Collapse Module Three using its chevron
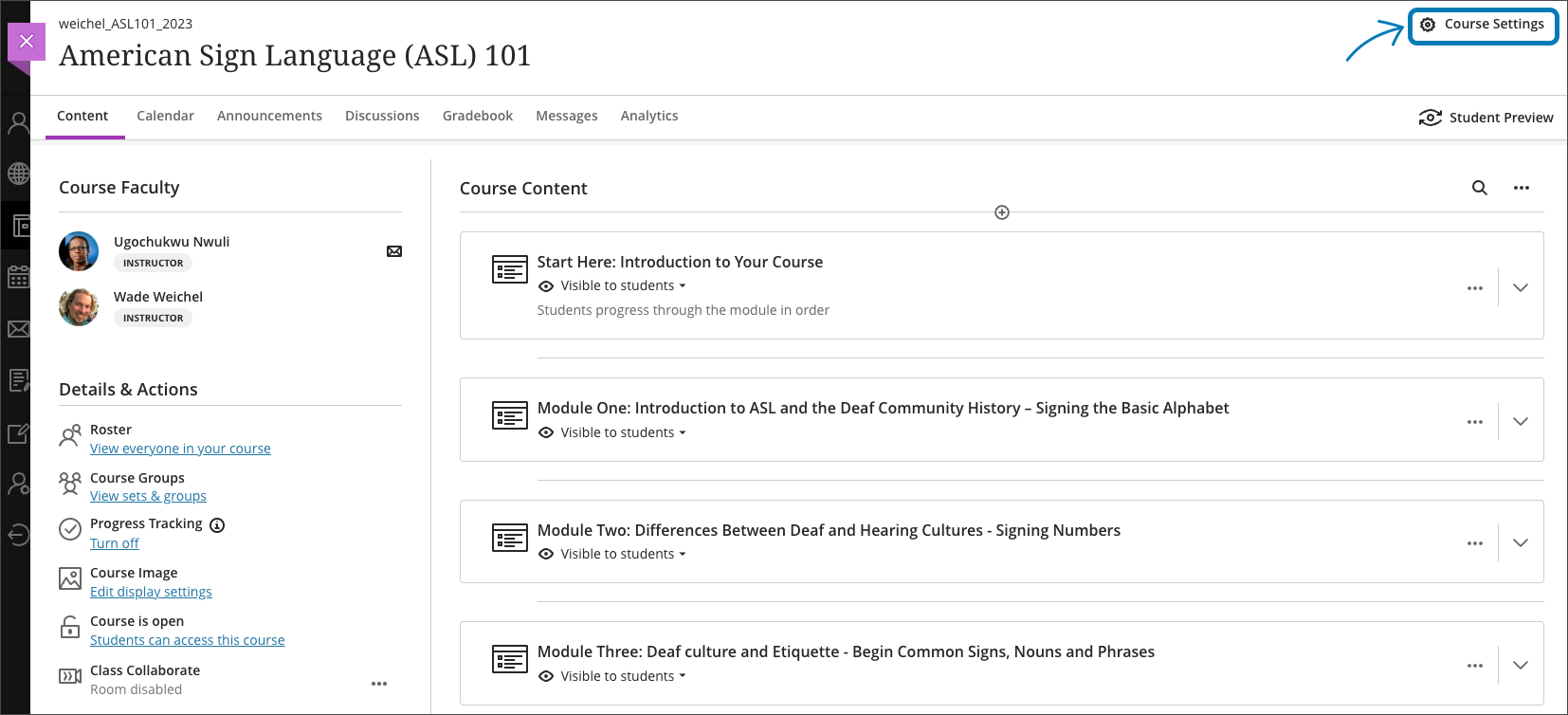The height and width of the screenshot is (715, 1568). tap(1521, 664)
